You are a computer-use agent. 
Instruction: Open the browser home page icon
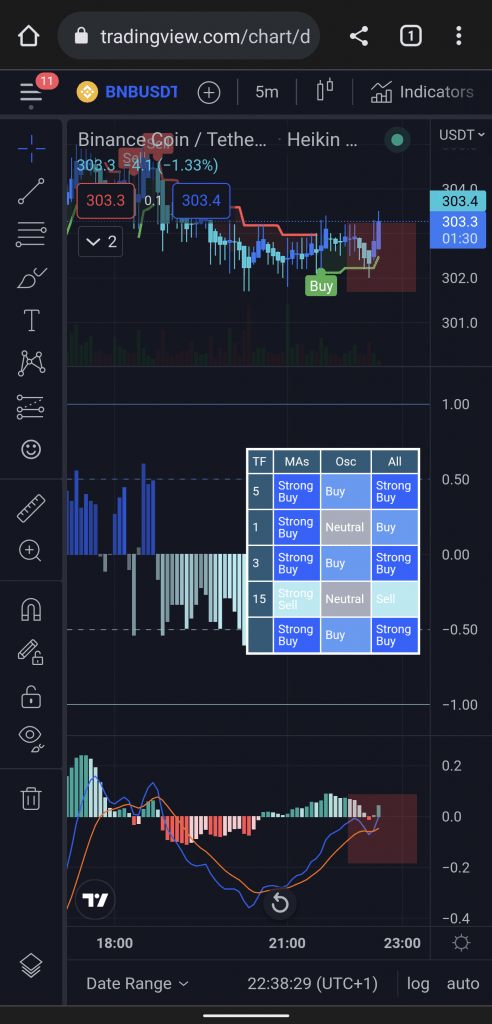tap(29, 36)
